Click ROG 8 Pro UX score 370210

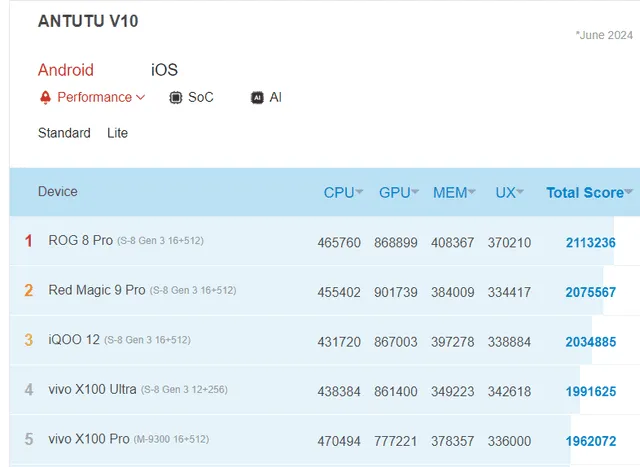pos(509,242)
